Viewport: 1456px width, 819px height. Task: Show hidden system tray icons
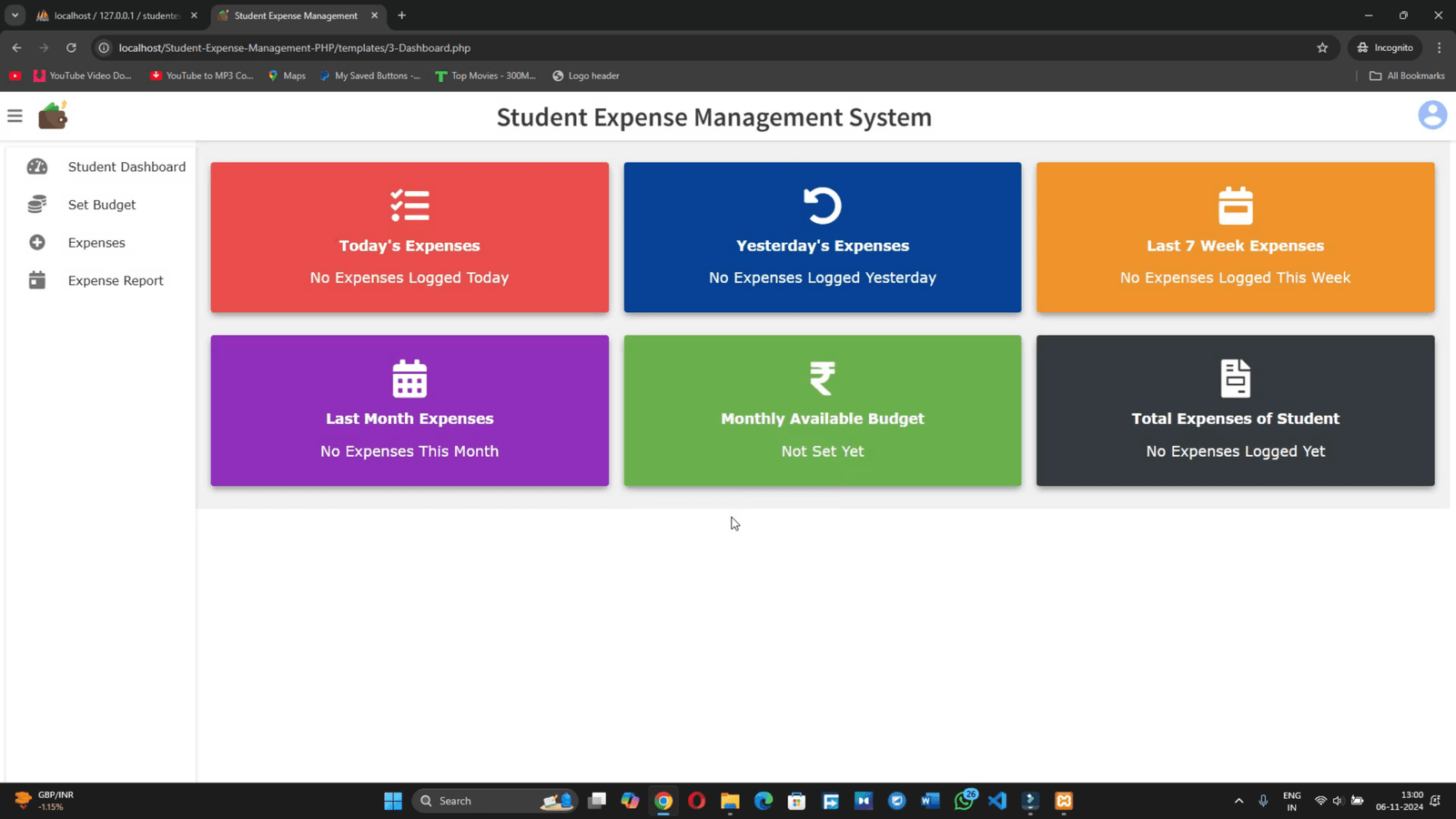[x=1239, y=801]
